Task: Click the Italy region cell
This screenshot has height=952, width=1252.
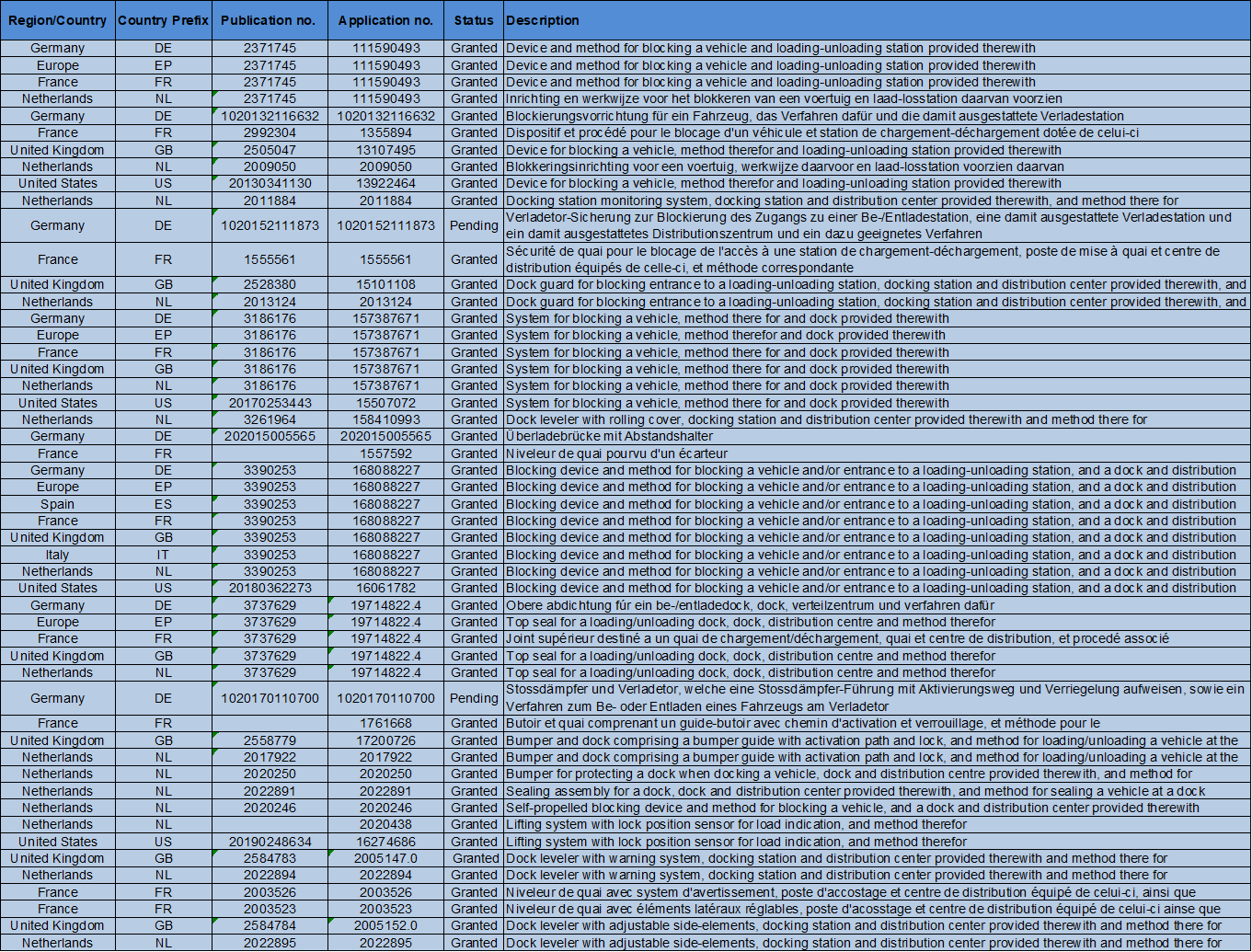Action: tap(57, 555)
